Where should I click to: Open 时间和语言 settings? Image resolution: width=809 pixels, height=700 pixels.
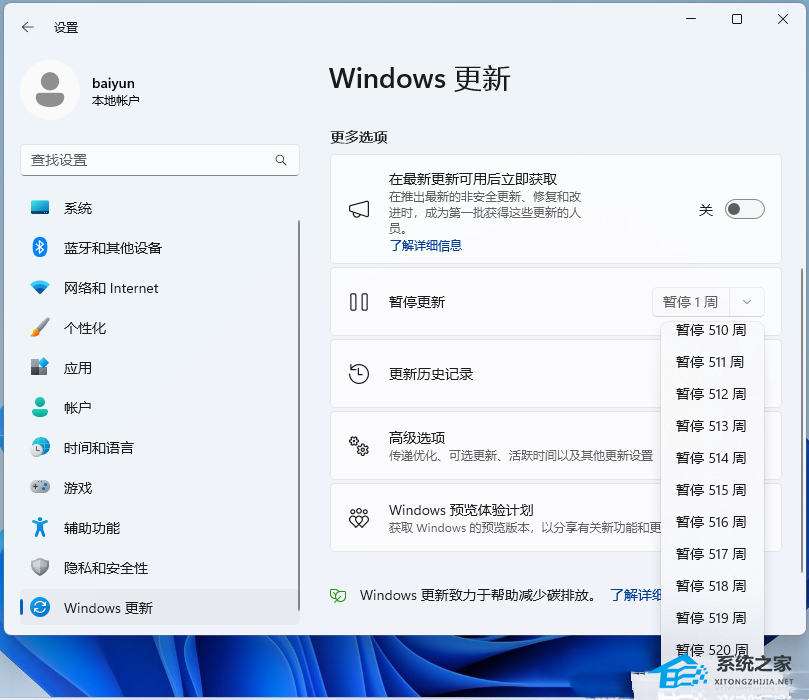point(95,448)
